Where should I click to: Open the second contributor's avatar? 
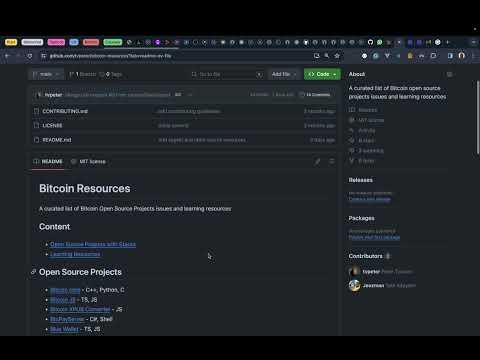(x=354, y=286)
